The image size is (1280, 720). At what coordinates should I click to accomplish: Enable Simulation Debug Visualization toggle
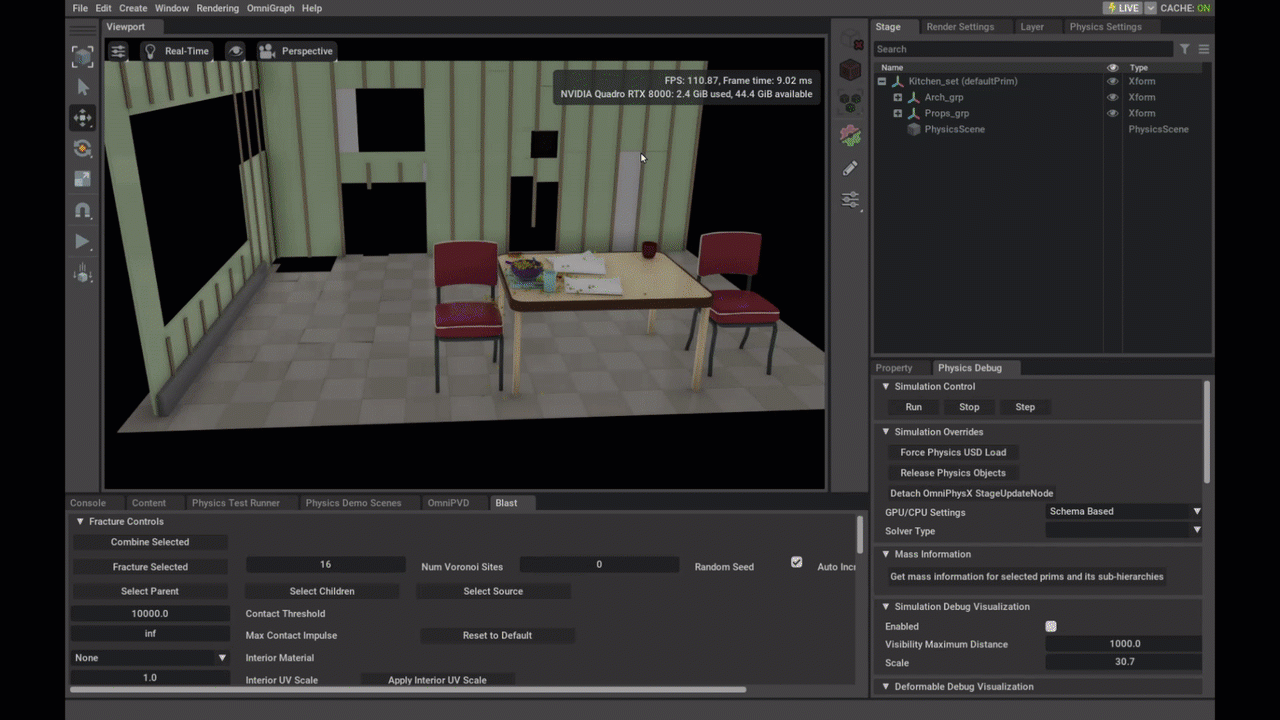click(1050, 625)
